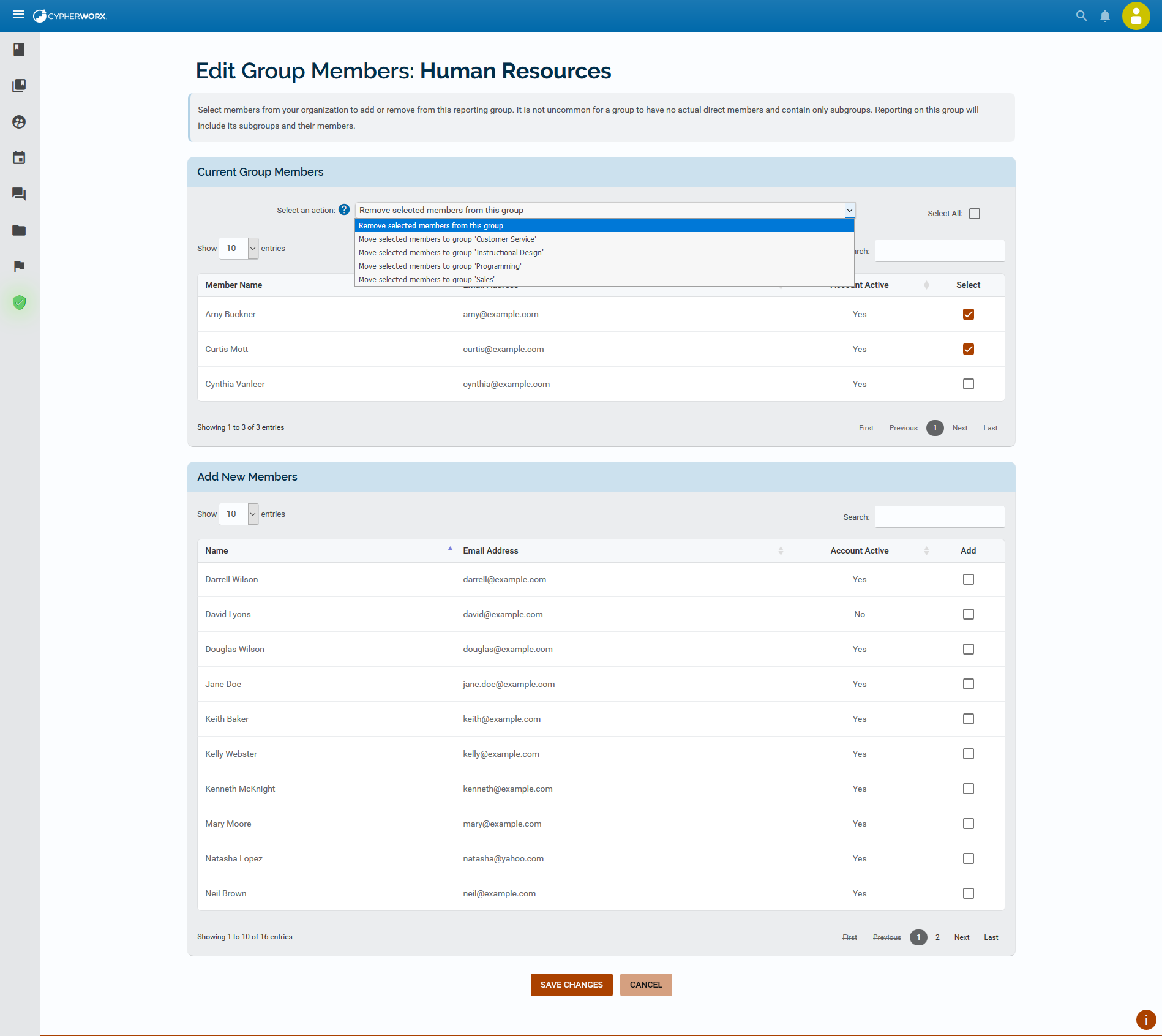Viewport: 1162px width, 1036px height.
Task: Click email jane.doe@example.com
Action: (x=509, y=684)
